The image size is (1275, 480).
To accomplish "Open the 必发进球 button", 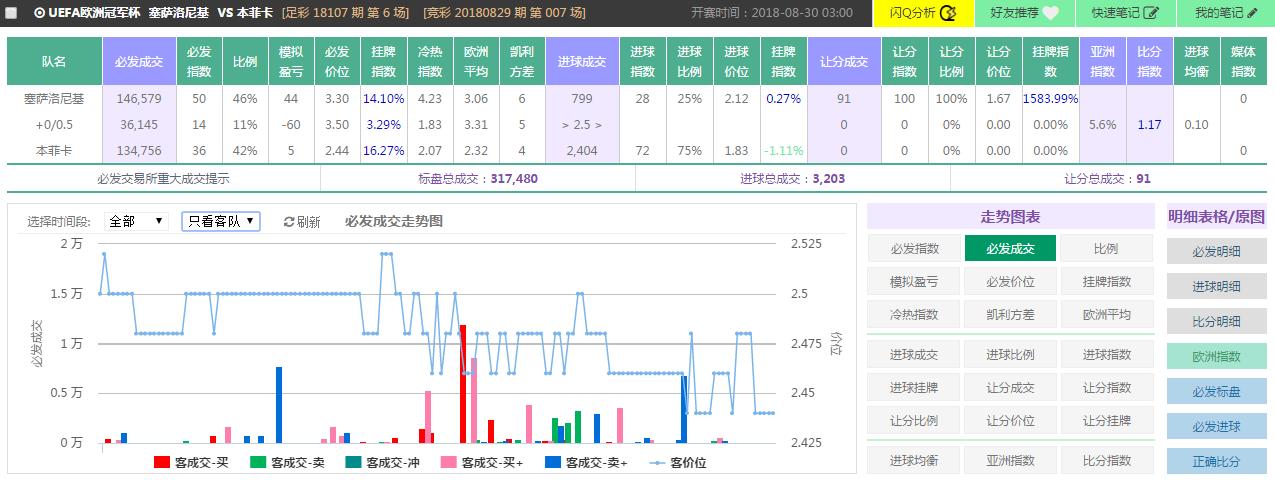I will coord(1216,427).
